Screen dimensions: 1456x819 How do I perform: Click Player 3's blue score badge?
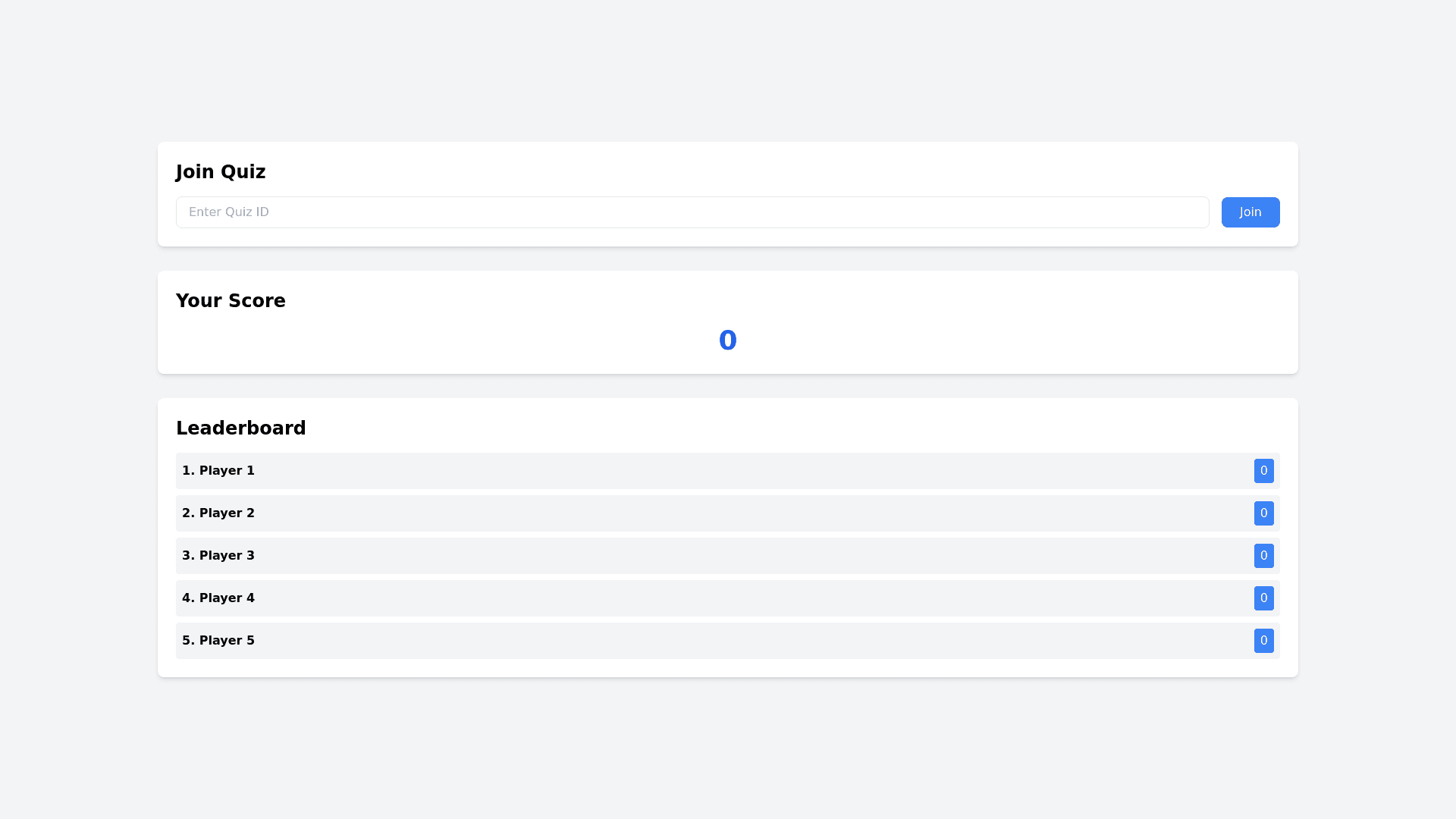(1263, 556)
